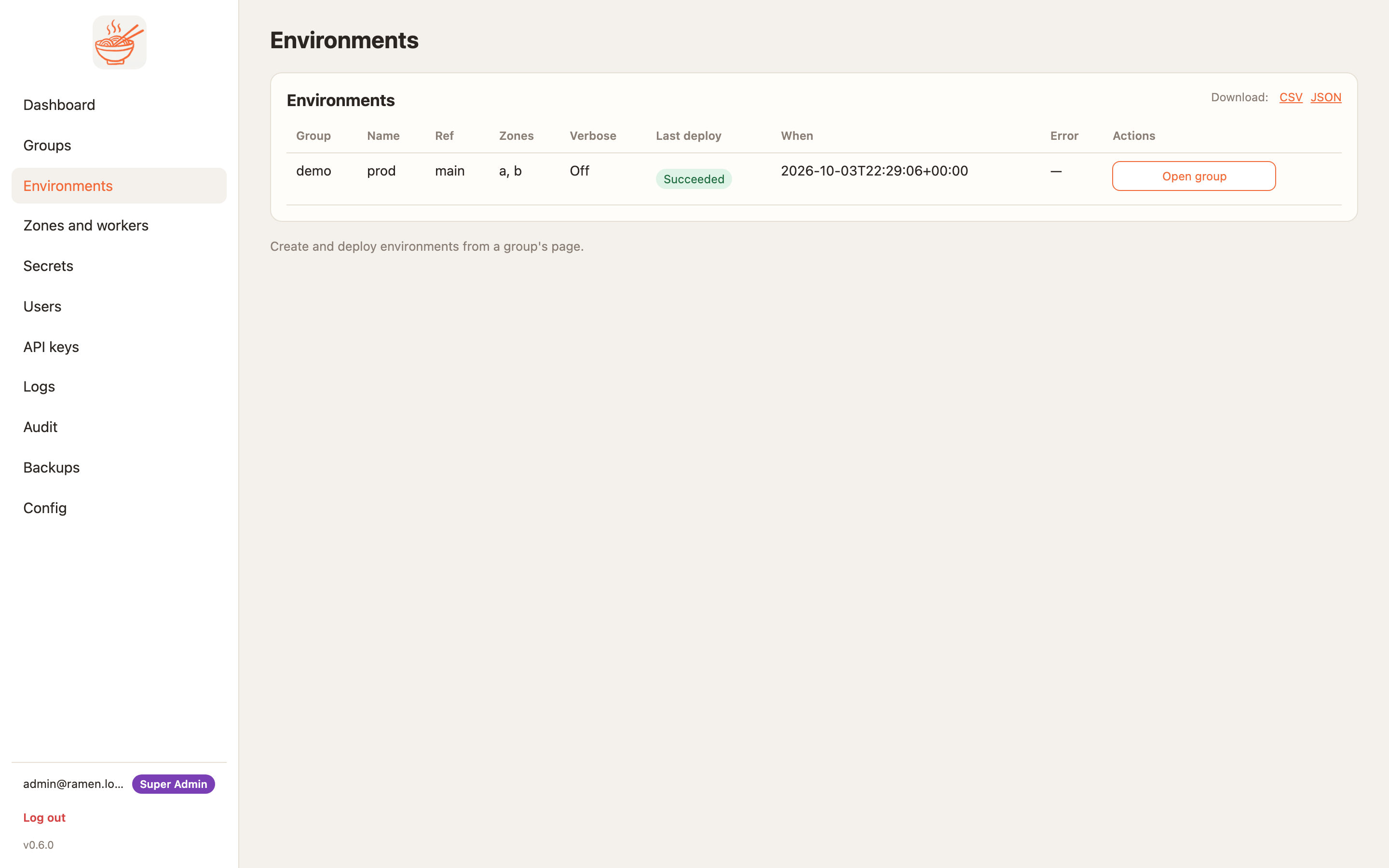The image size is (1389, 868).
Task: Click the Succeeded deploy status badge
Action: click(694, 179)
